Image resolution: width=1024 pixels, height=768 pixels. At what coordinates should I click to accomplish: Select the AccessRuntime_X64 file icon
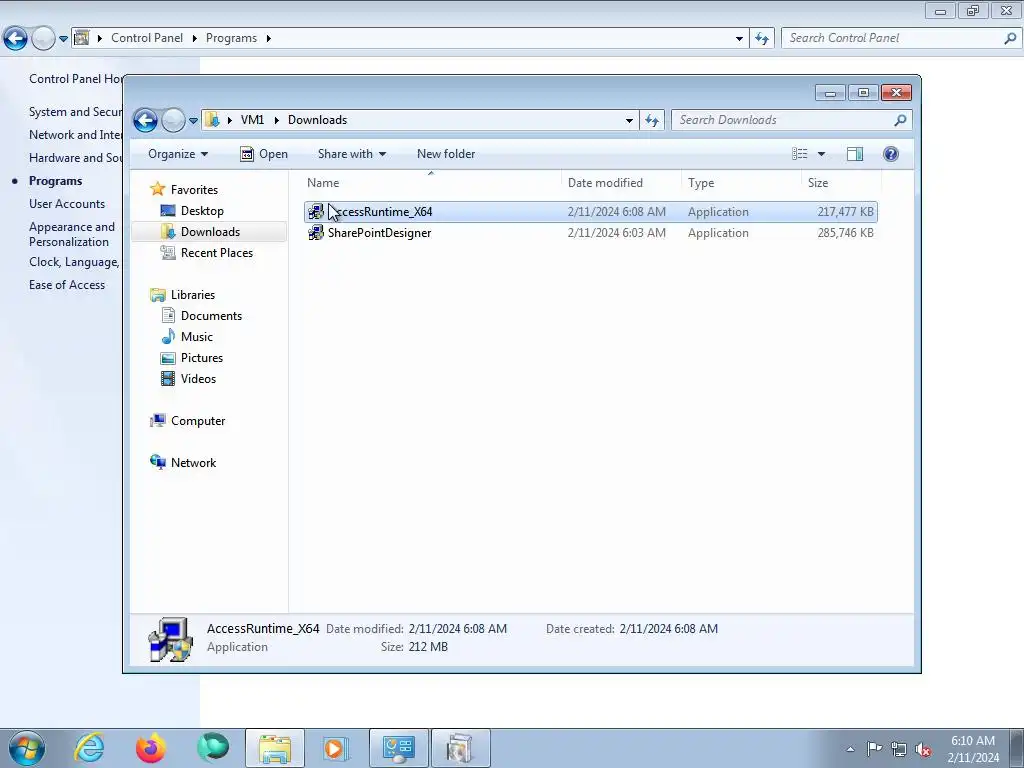point(316,212)
